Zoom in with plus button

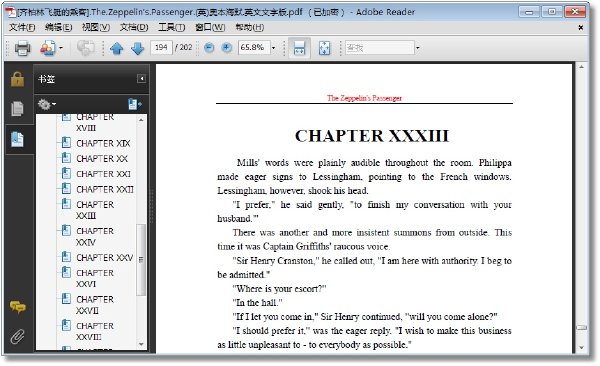[227, 47]
